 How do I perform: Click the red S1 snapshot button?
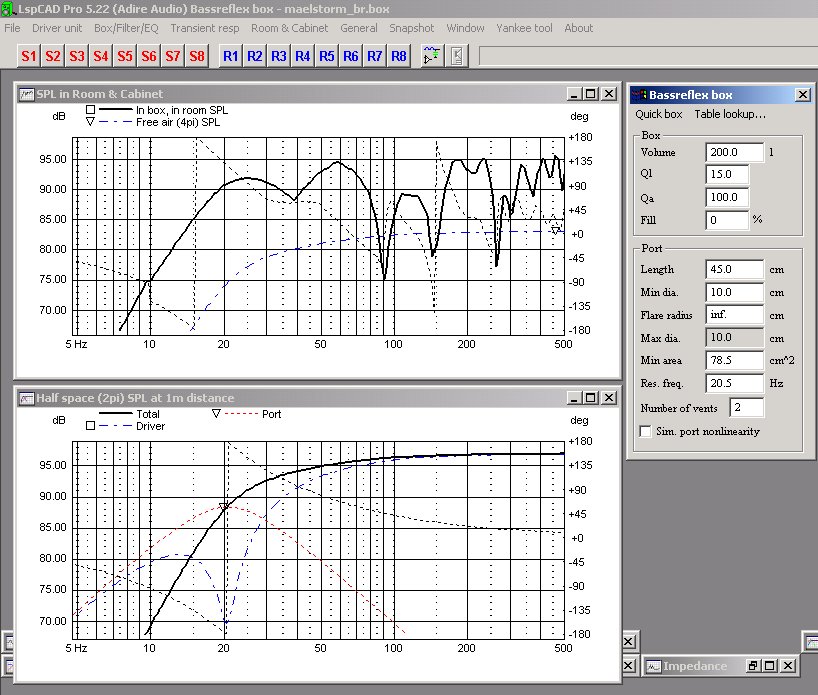(x=29, y=56)
